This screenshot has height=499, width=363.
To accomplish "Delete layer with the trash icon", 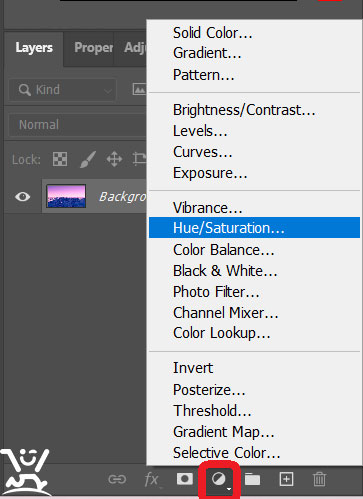I will click(x=319, y=479).
